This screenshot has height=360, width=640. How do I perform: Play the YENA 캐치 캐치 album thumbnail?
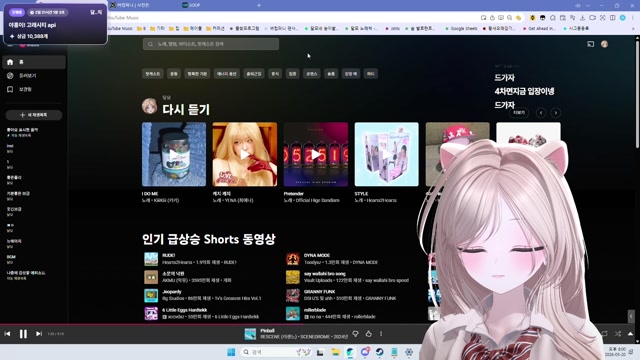(244, 154)
